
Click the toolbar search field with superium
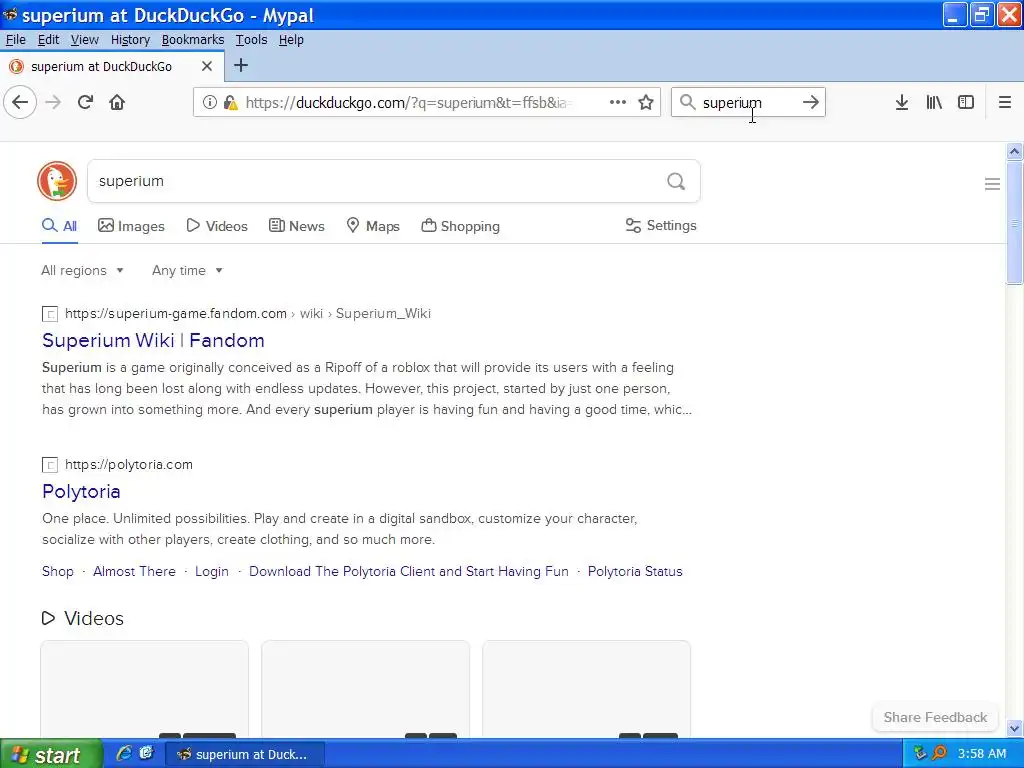coord(748,103)
